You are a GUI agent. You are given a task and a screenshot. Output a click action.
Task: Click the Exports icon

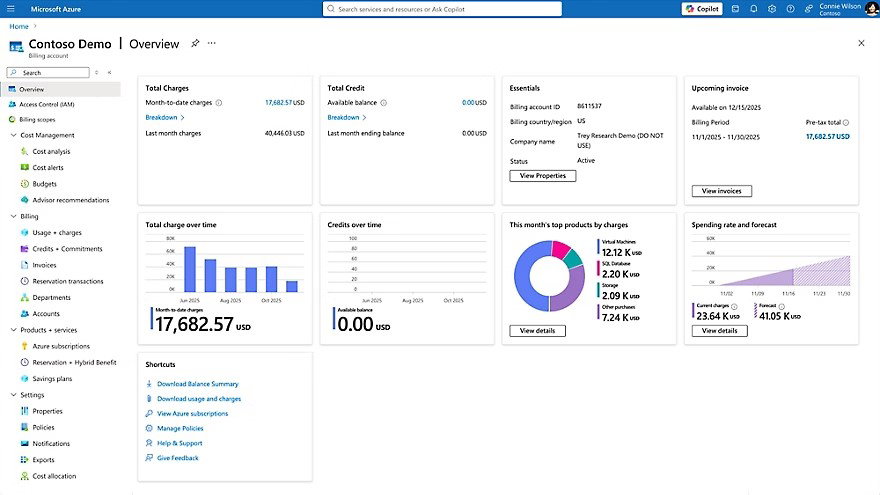click(x=25, y=460)
